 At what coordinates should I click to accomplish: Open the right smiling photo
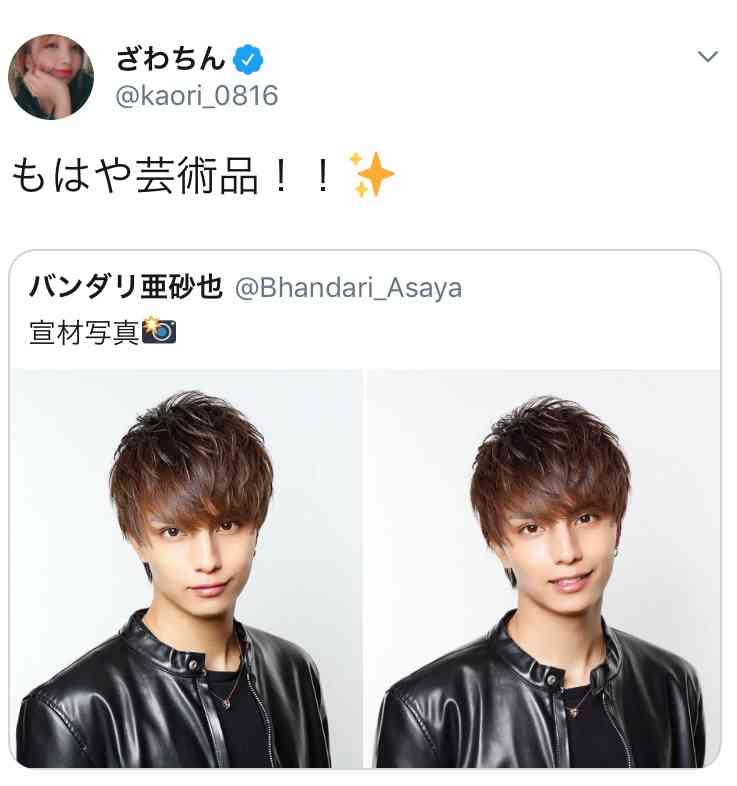pos(543,568)
